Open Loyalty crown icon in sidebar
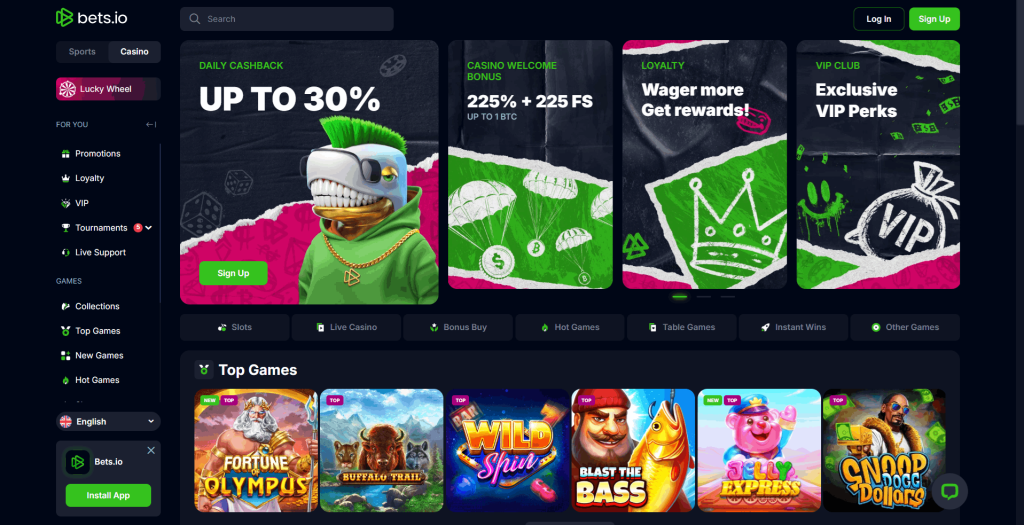 [x=65, y=178]
